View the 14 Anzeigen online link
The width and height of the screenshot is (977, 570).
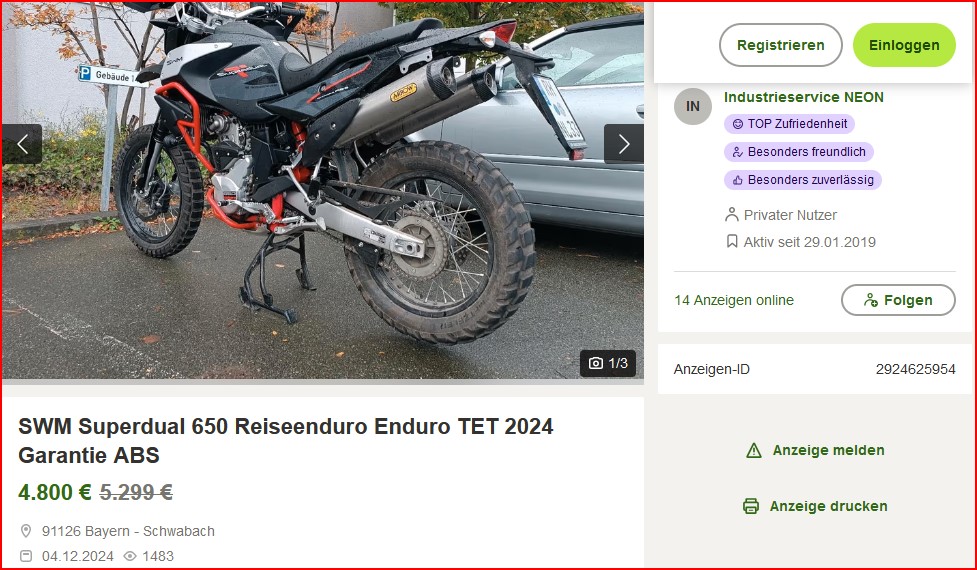tap(734, 300)
